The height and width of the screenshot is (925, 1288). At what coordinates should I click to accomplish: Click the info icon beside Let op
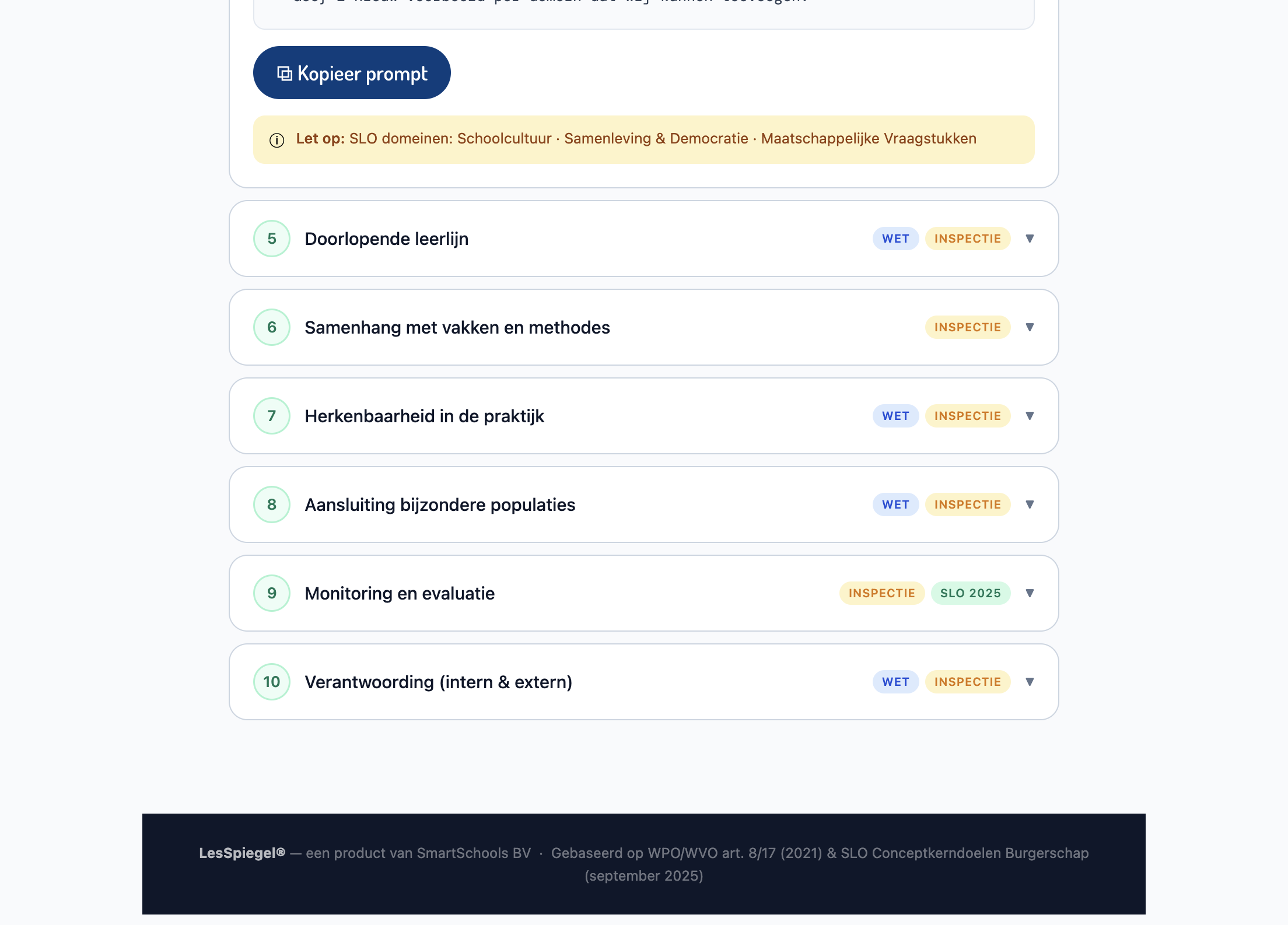tap(277, 140)
